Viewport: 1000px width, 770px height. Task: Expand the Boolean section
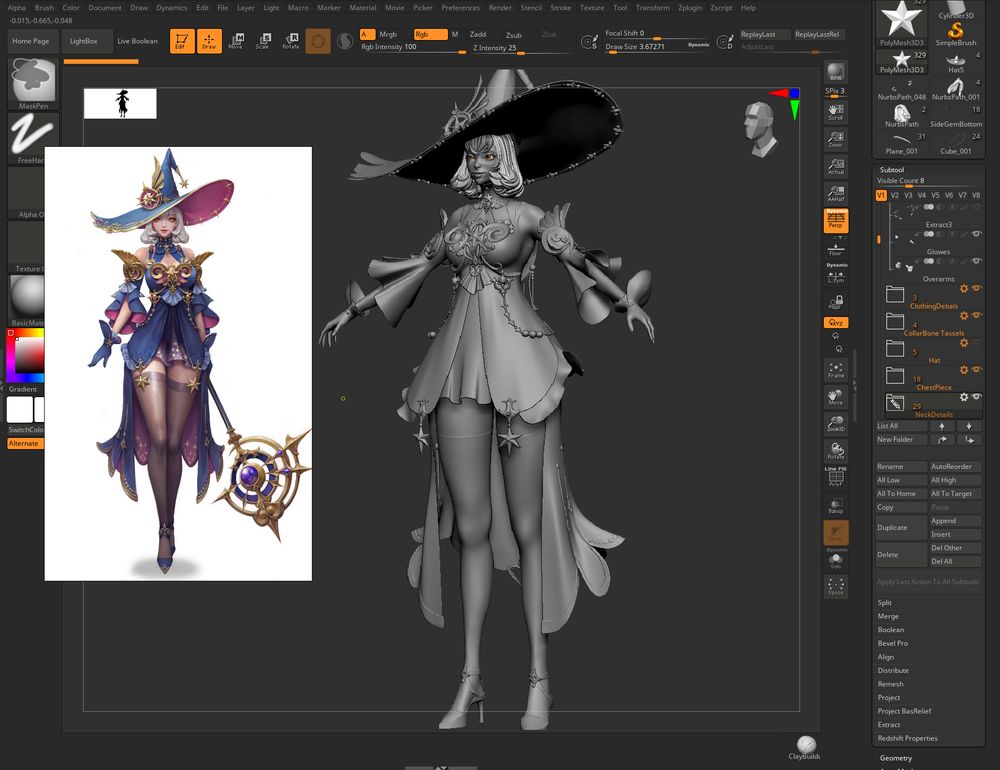coord(890,630)
